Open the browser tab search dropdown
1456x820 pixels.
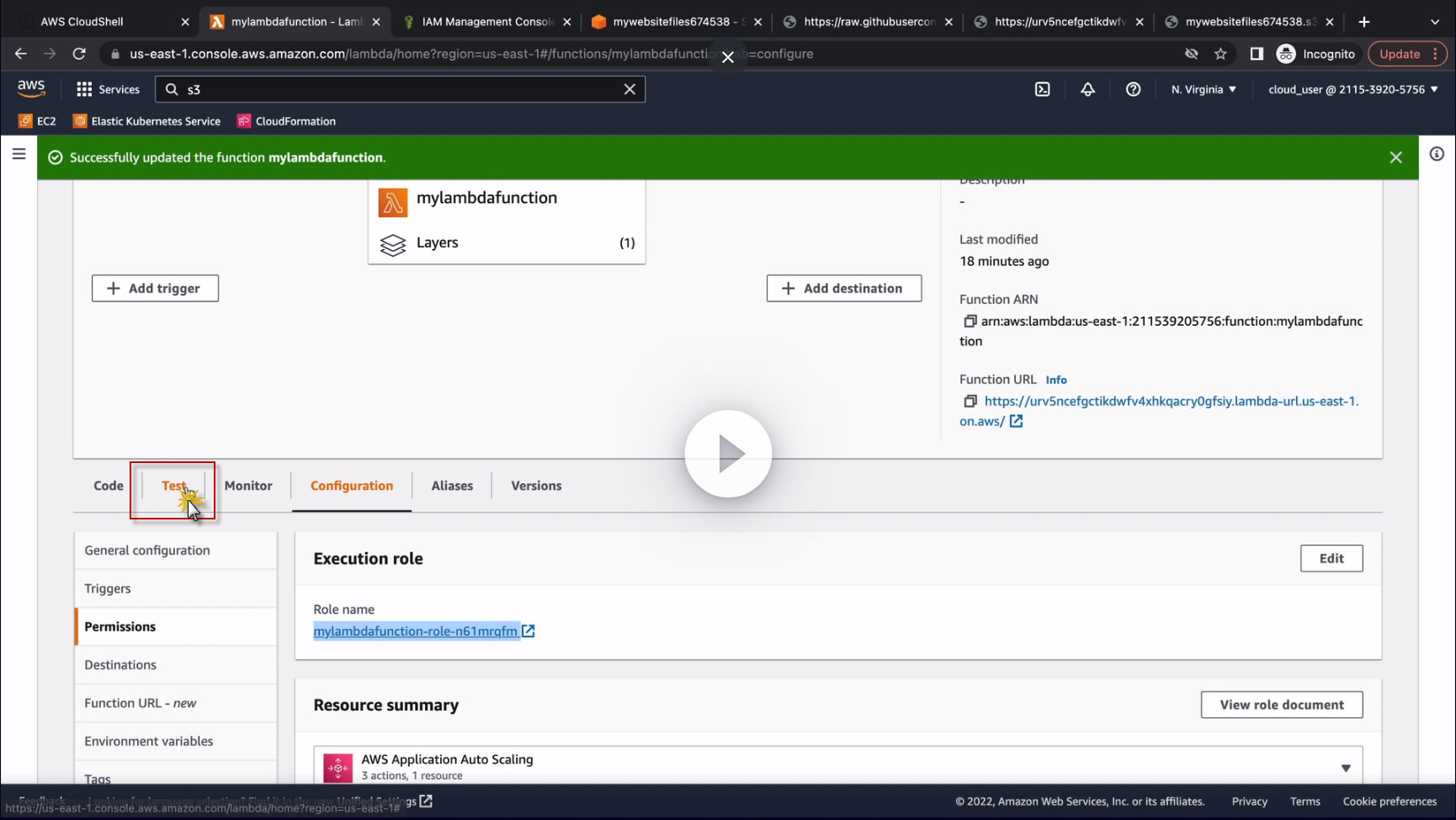1435,22
